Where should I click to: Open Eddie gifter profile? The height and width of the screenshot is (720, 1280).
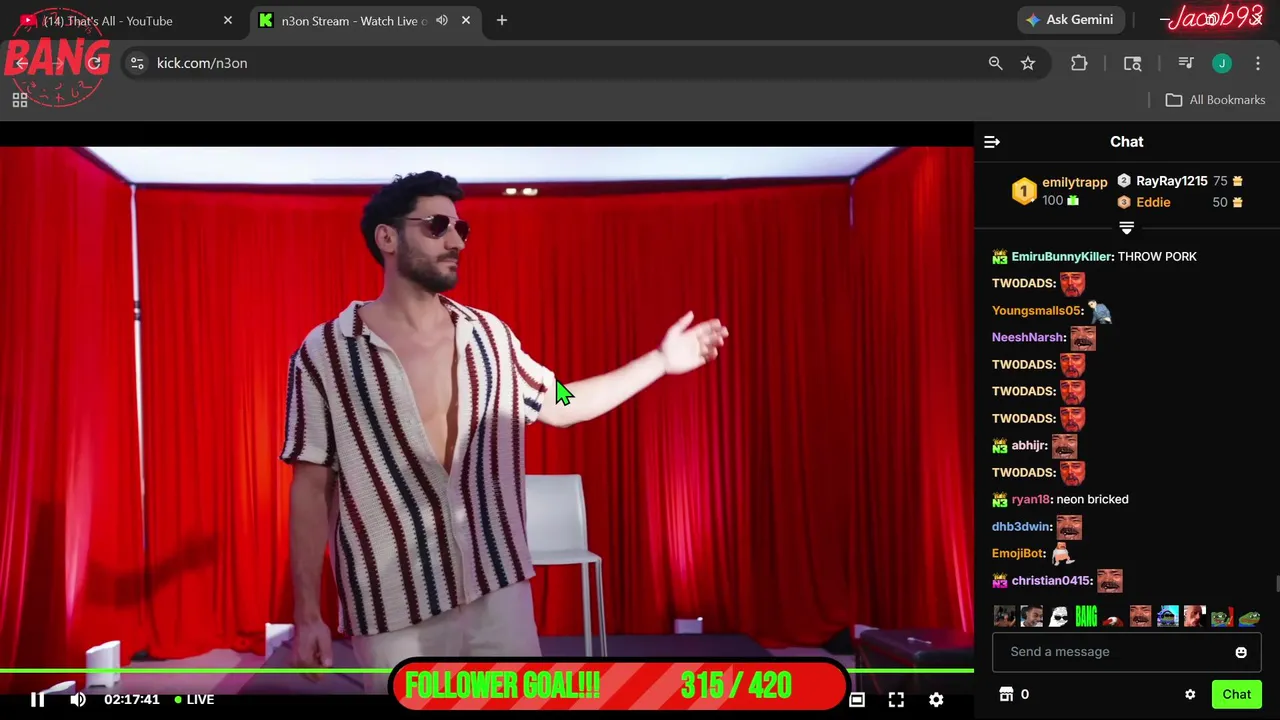tap(1153, 202)
